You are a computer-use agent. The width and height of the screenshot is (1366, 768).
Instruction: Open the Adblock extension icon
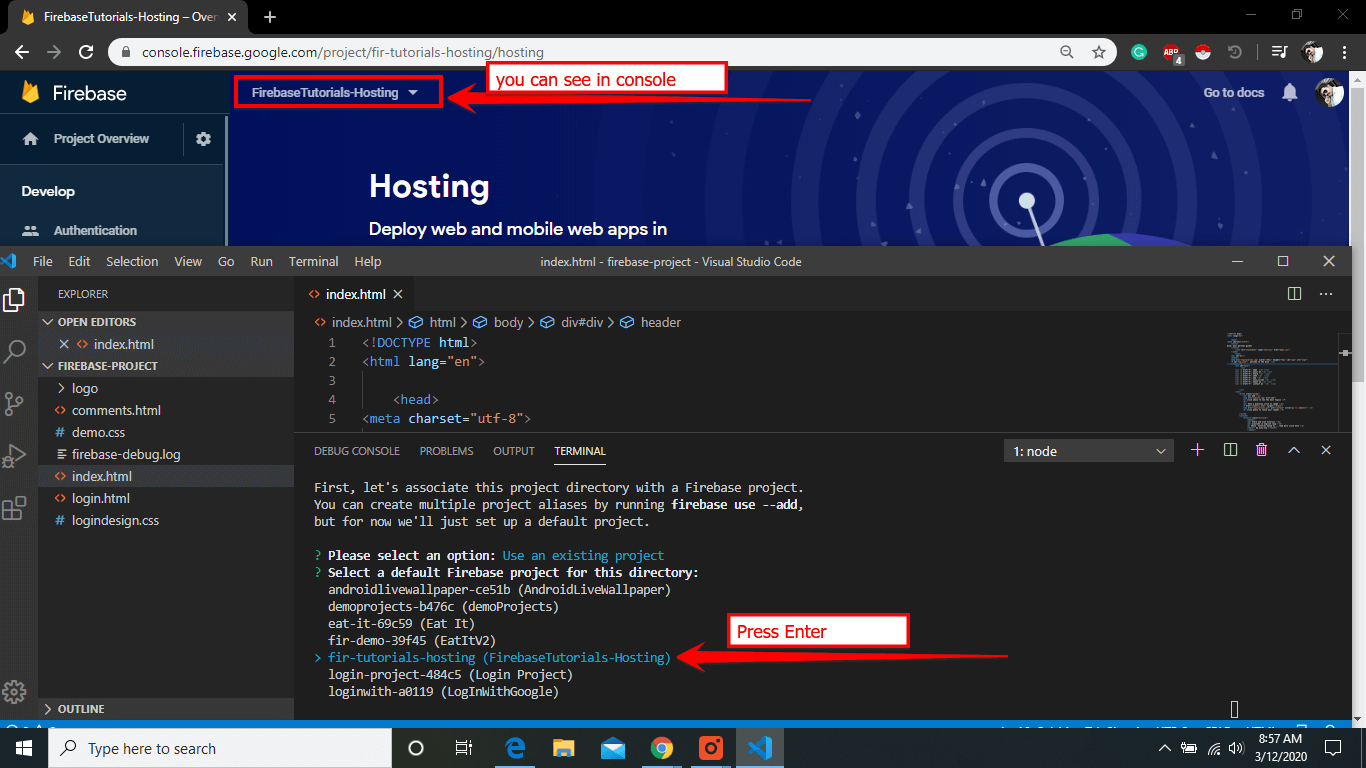[1172, 53]
